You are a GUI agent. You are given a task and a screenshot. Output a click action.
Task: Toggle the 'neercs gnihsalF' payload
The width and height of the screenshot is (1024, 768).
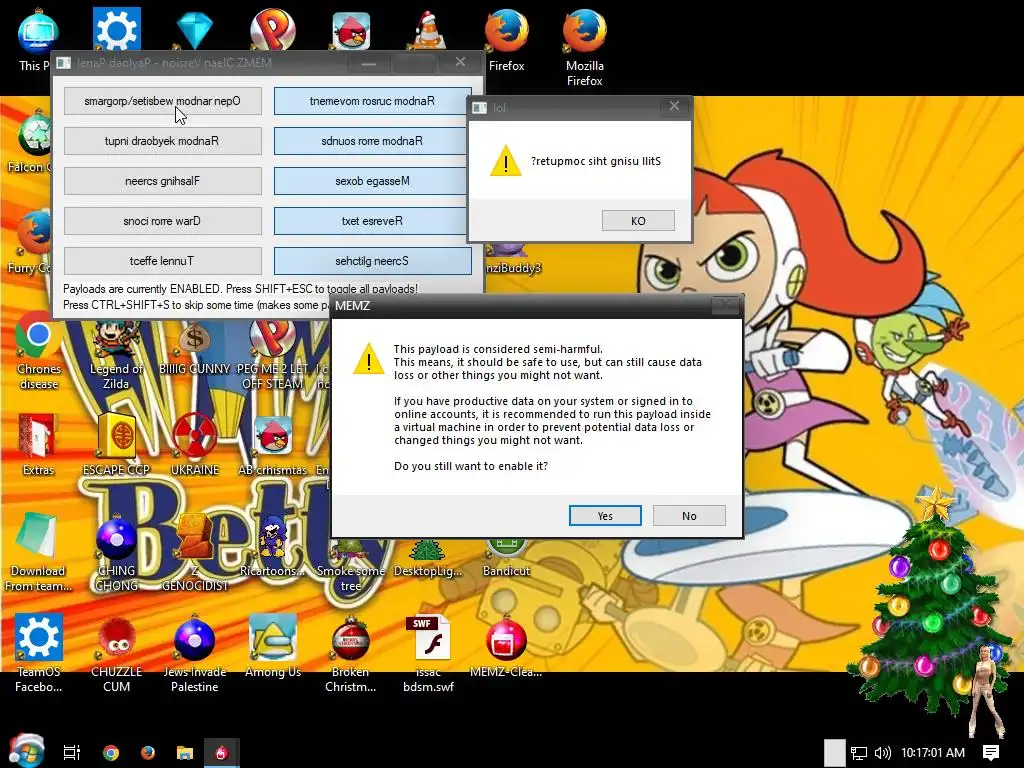(163, 181)
